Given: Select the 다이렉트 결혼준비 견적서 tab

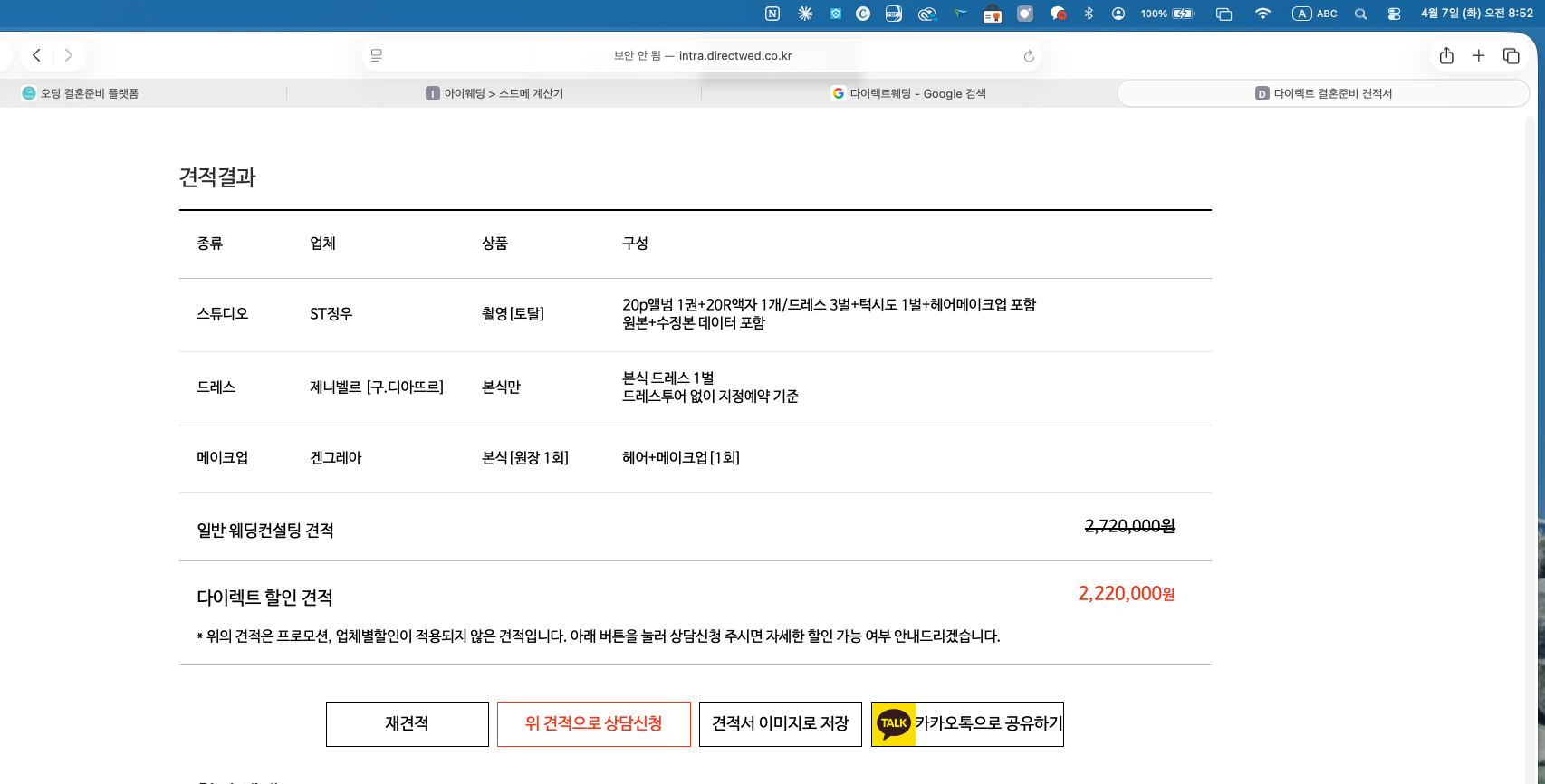Looking at the screenshot, I should (1323, 93).
